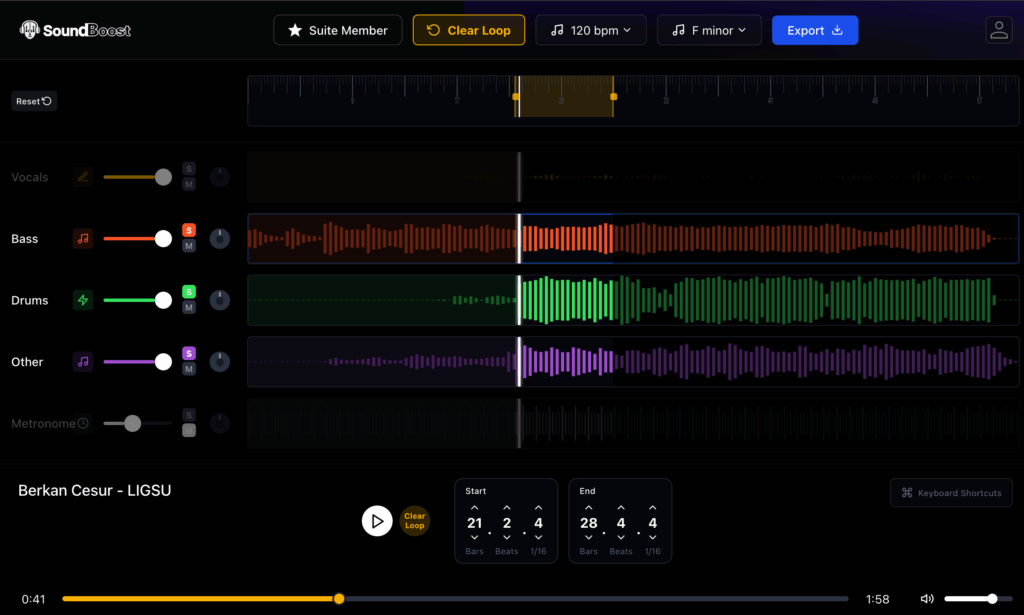Open Keyboard Shortcuts

click(951, 493)
